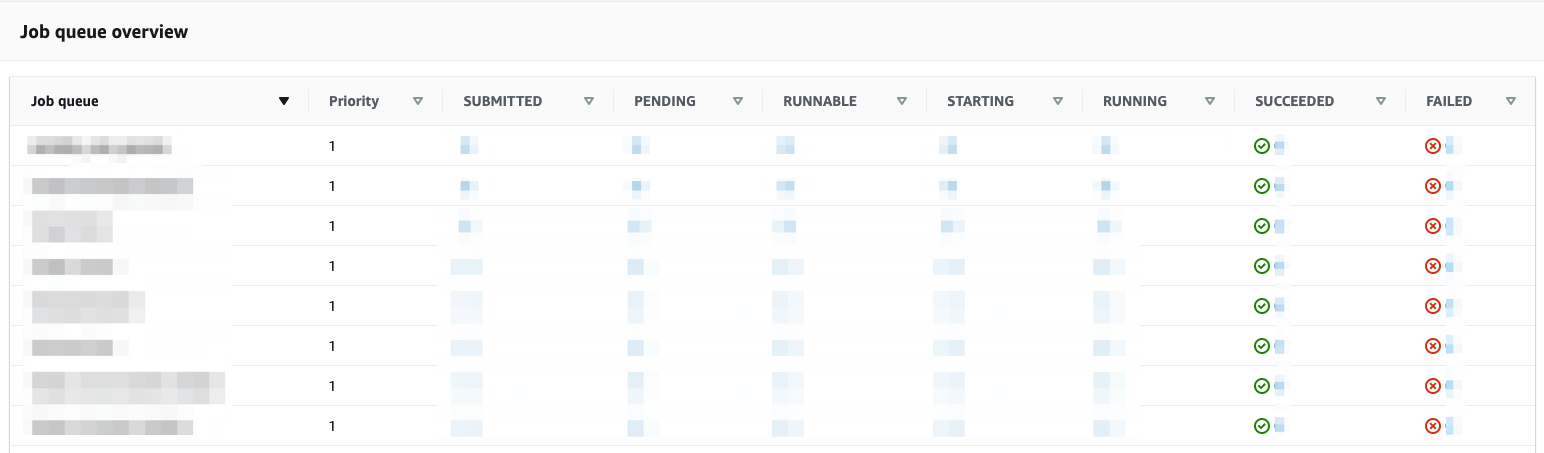Click the failed X icon in fourth row
Viewport: 1544px width, 453px height.
click(1432, 266)
